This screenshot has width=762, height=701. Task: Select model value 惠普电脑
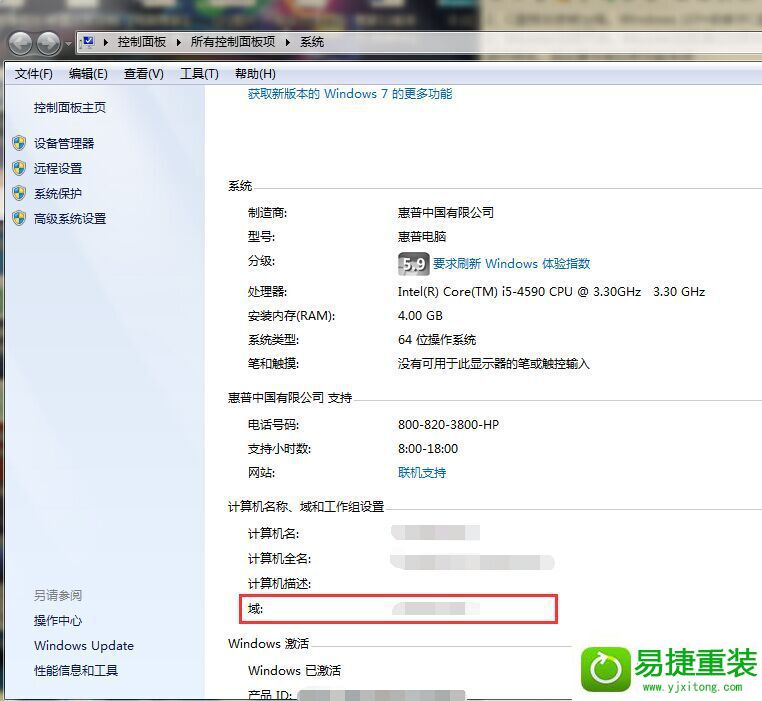[422, 237]
